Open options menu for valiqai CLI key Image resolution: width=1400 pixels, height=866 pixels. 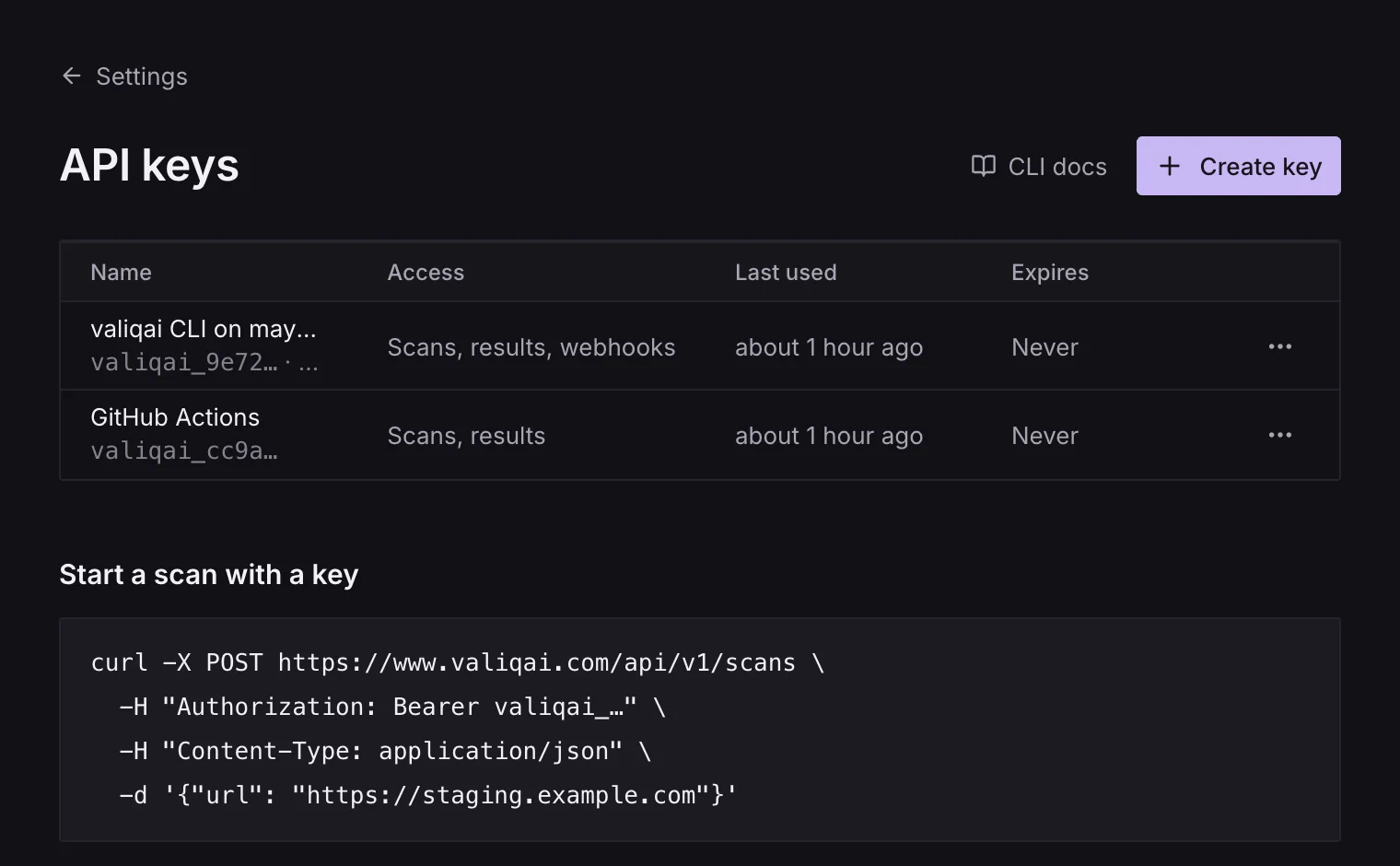(x=1279, y=346)
